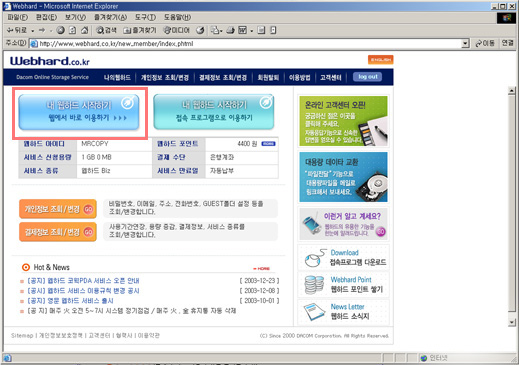Go to Home via toolbar house icon
This screenshot has height=365, width=519.
pyautogui.click(x=85, y=30)
